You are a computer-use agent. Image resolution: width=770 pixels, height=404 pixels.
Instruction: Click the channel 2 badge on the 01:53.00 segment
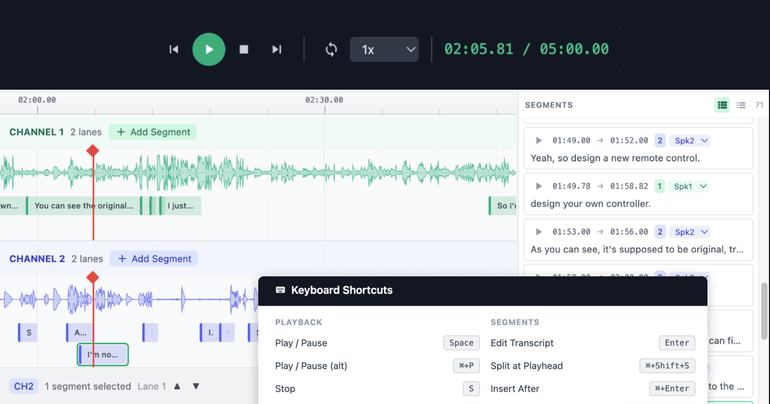(660, 232)
